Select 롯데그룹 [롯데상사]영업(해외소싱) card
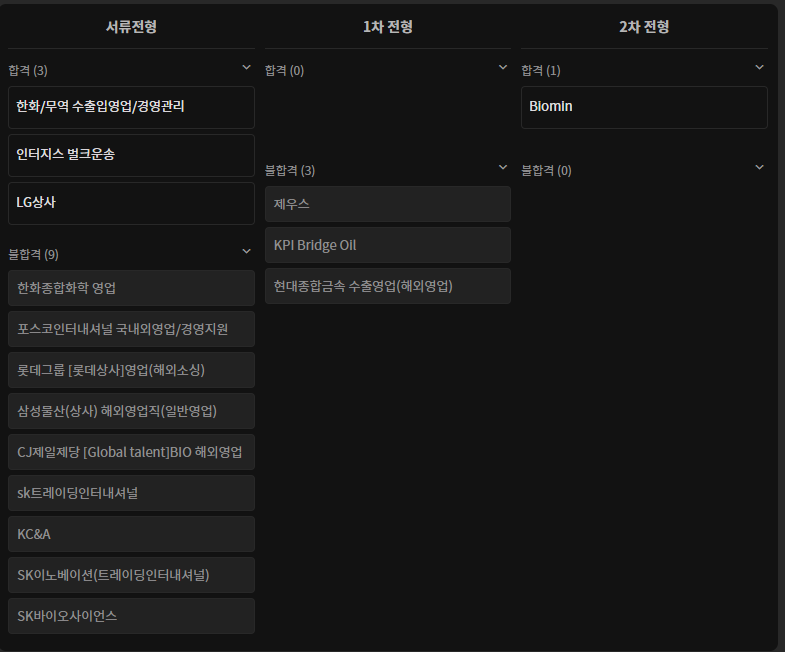 click(131, 370)
